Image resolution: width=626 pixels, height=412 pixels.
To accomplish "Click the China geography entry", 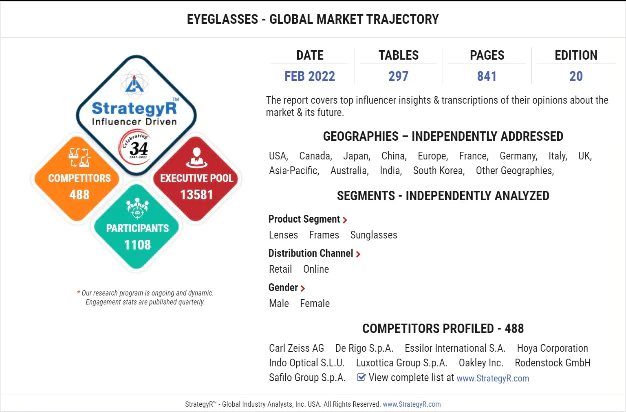I will (x=394, y=156).
